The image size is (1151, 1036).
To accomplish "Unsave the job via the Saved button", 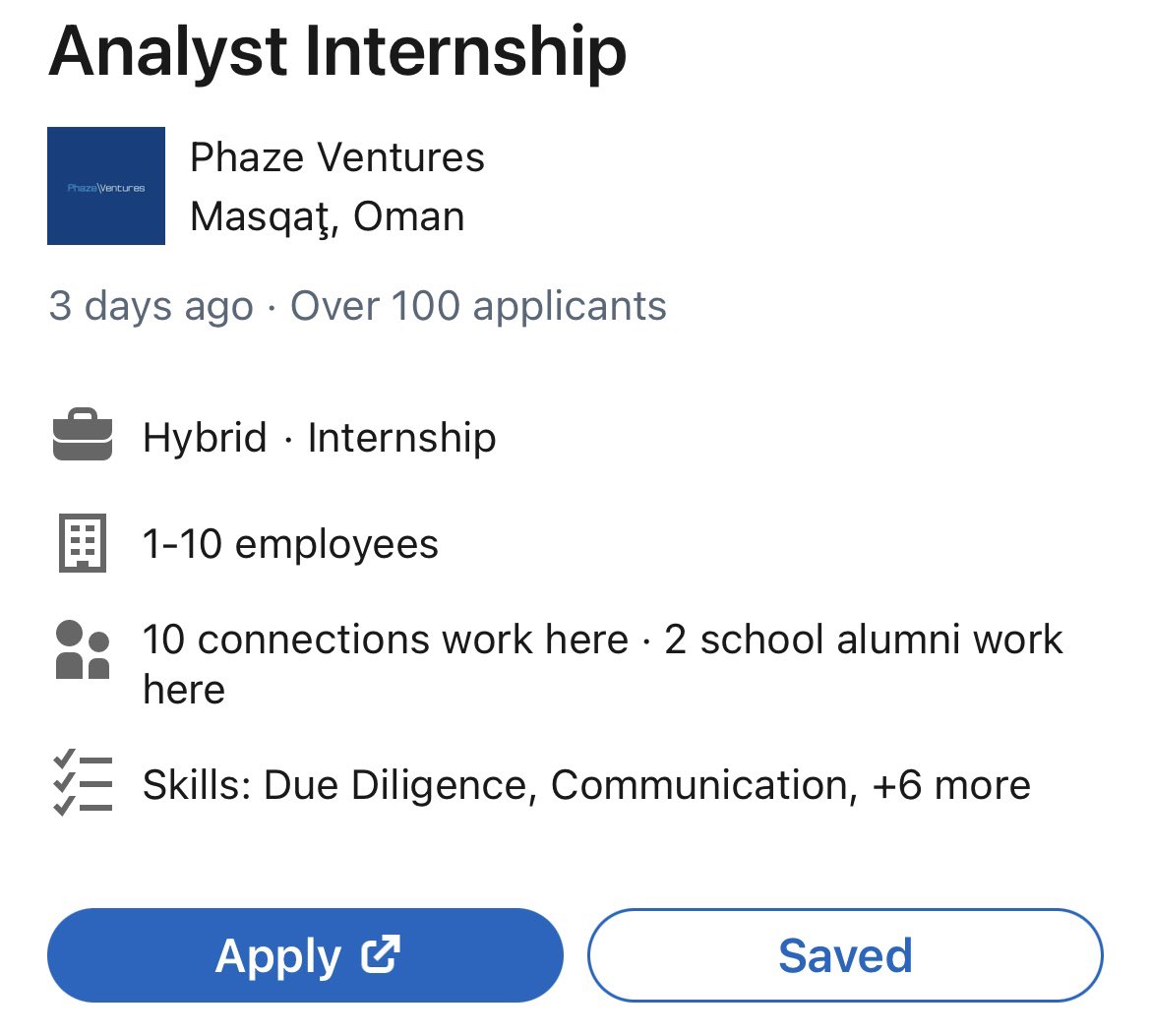I will pyautogui.click(x=845, y=955).
